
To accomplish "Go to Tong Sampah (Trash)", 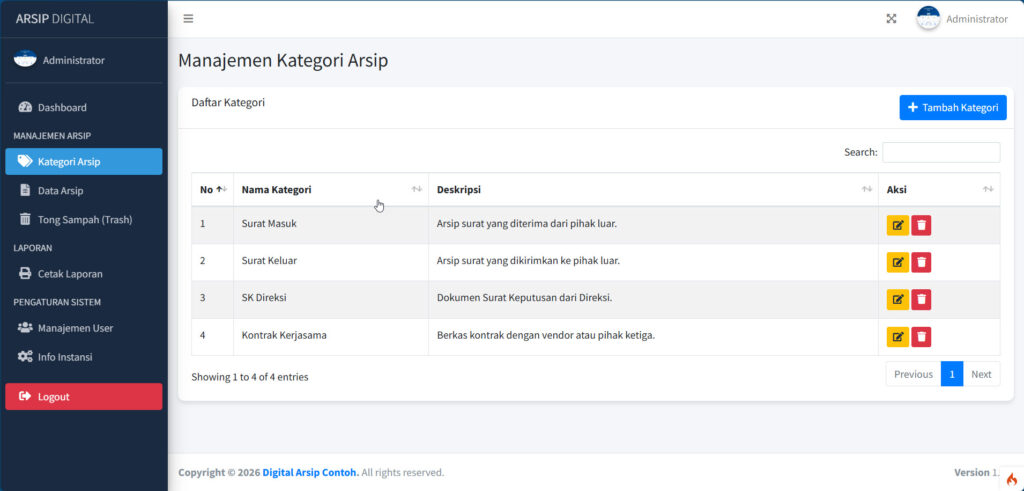I will (84, 219).
